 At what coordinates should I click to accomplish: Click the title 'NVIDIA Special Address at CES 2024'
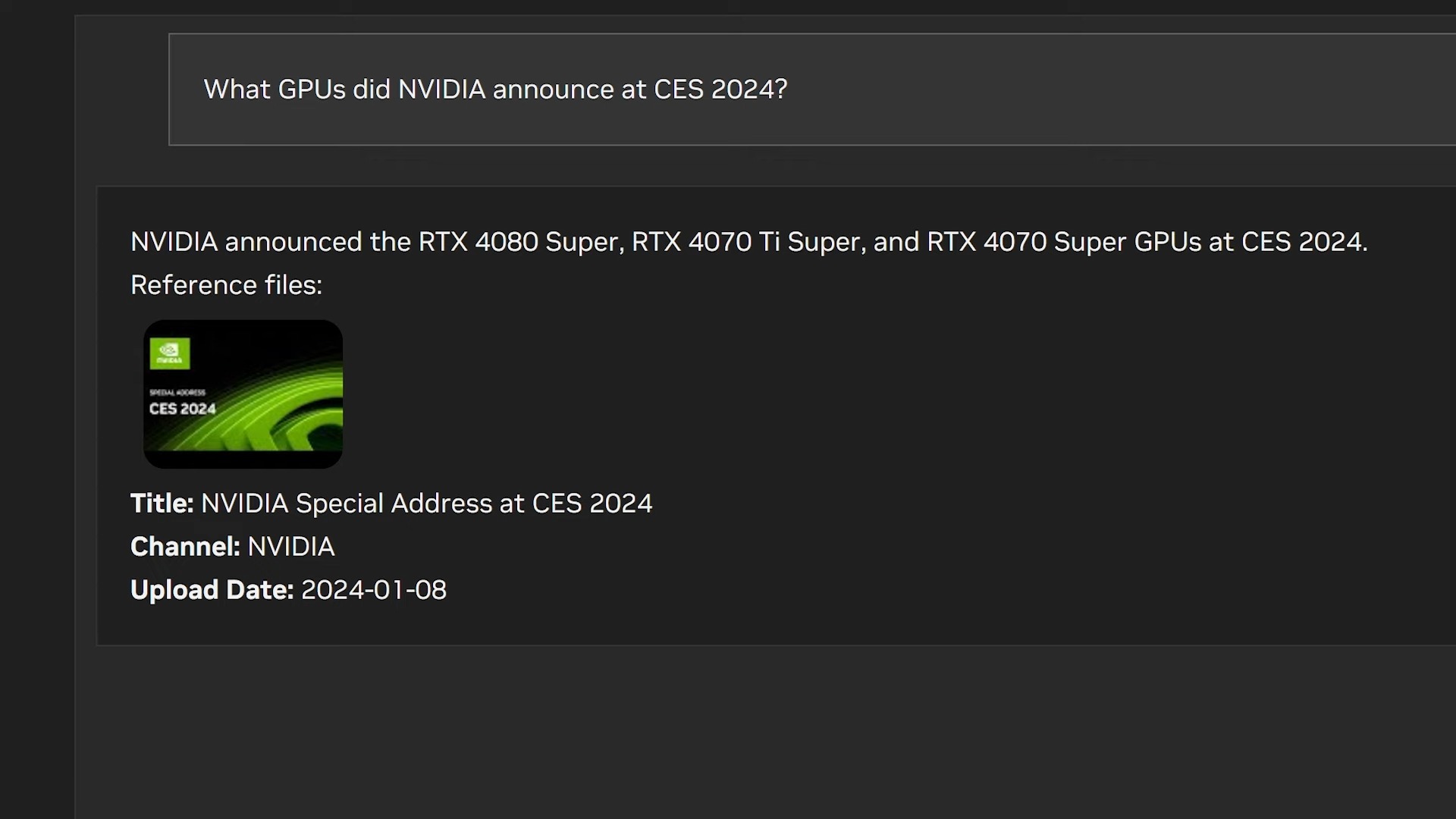(426, 504)
